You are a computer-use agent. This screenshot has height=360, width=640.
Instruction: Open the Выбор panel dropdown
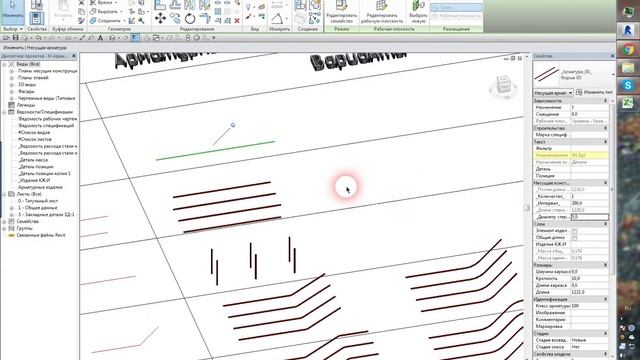tap(13, 29)
